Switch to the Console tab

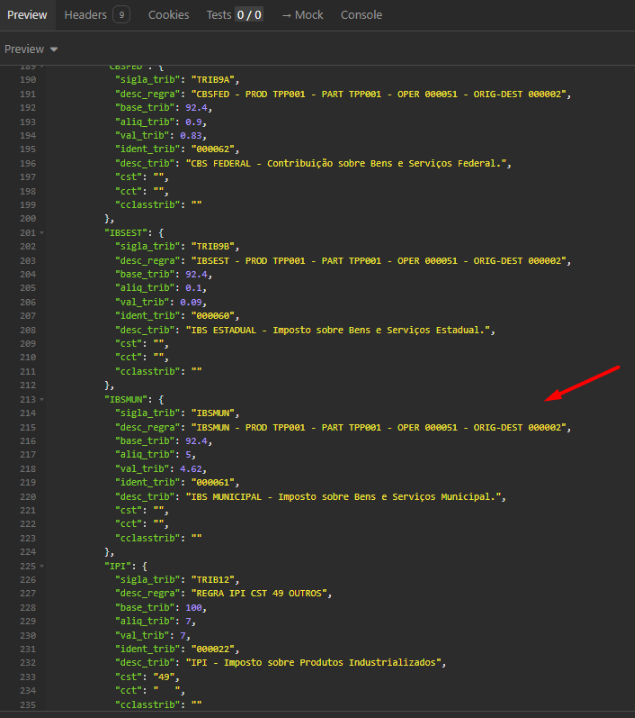(x=361, y=15)
